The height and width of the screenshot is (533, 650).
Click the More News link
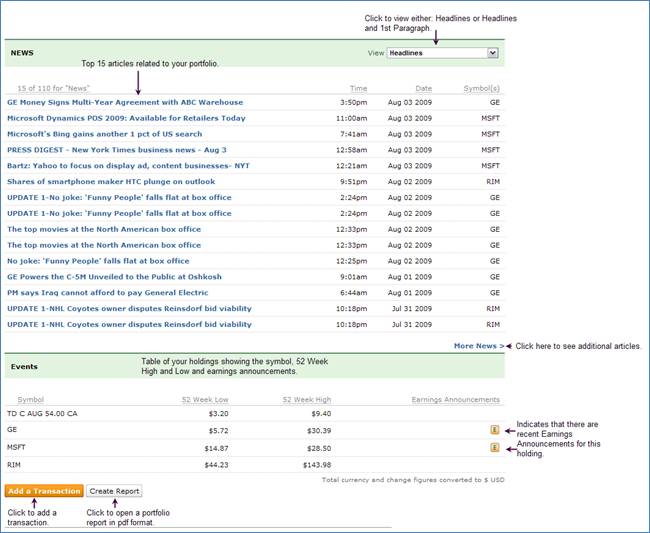coord(479,346)
